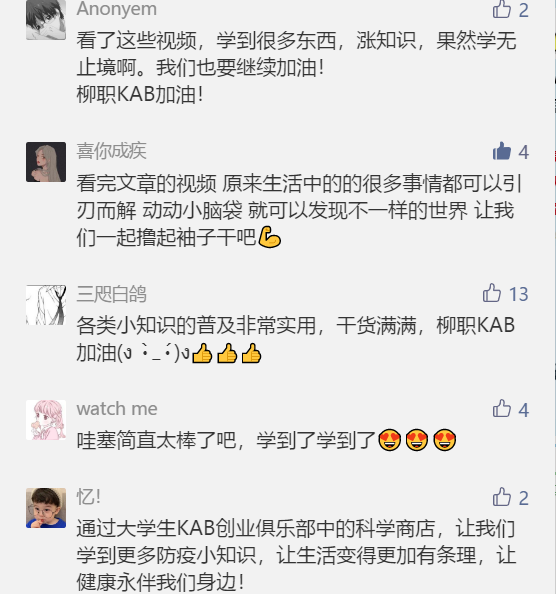The width and height of the screenshot is (556, 594).
Task: Select the username 三思白鸽
Action: [x=111, y=294]
